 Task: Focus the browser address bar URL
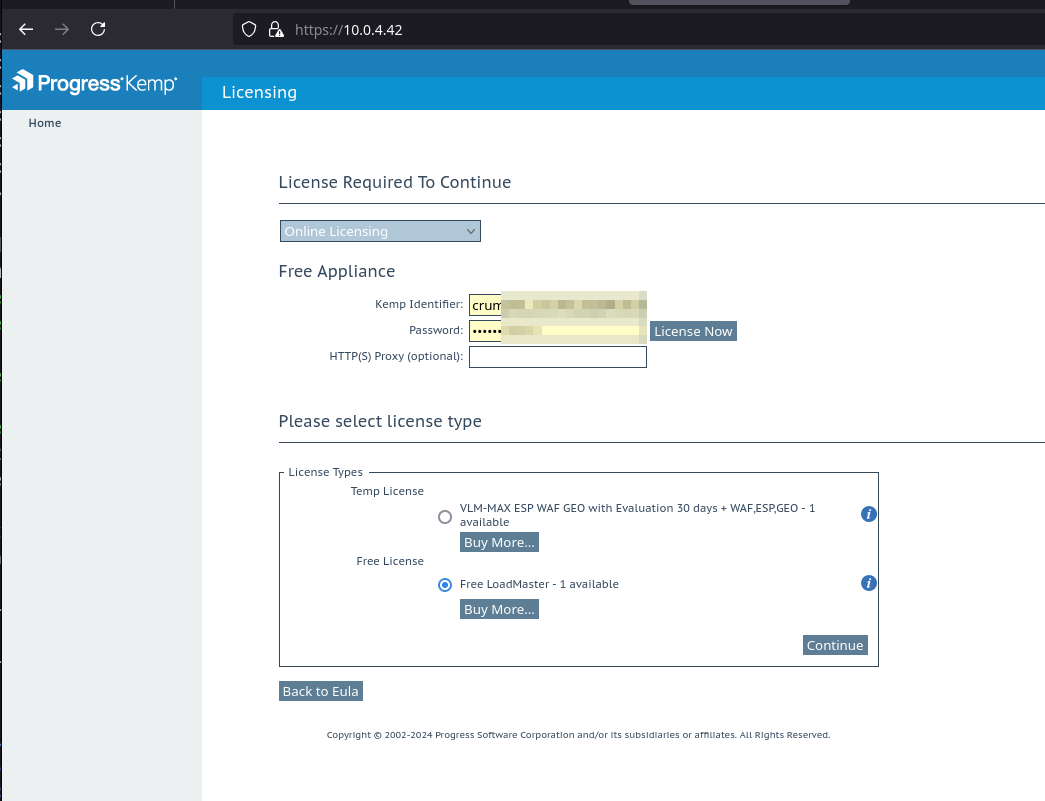(500, 30)
